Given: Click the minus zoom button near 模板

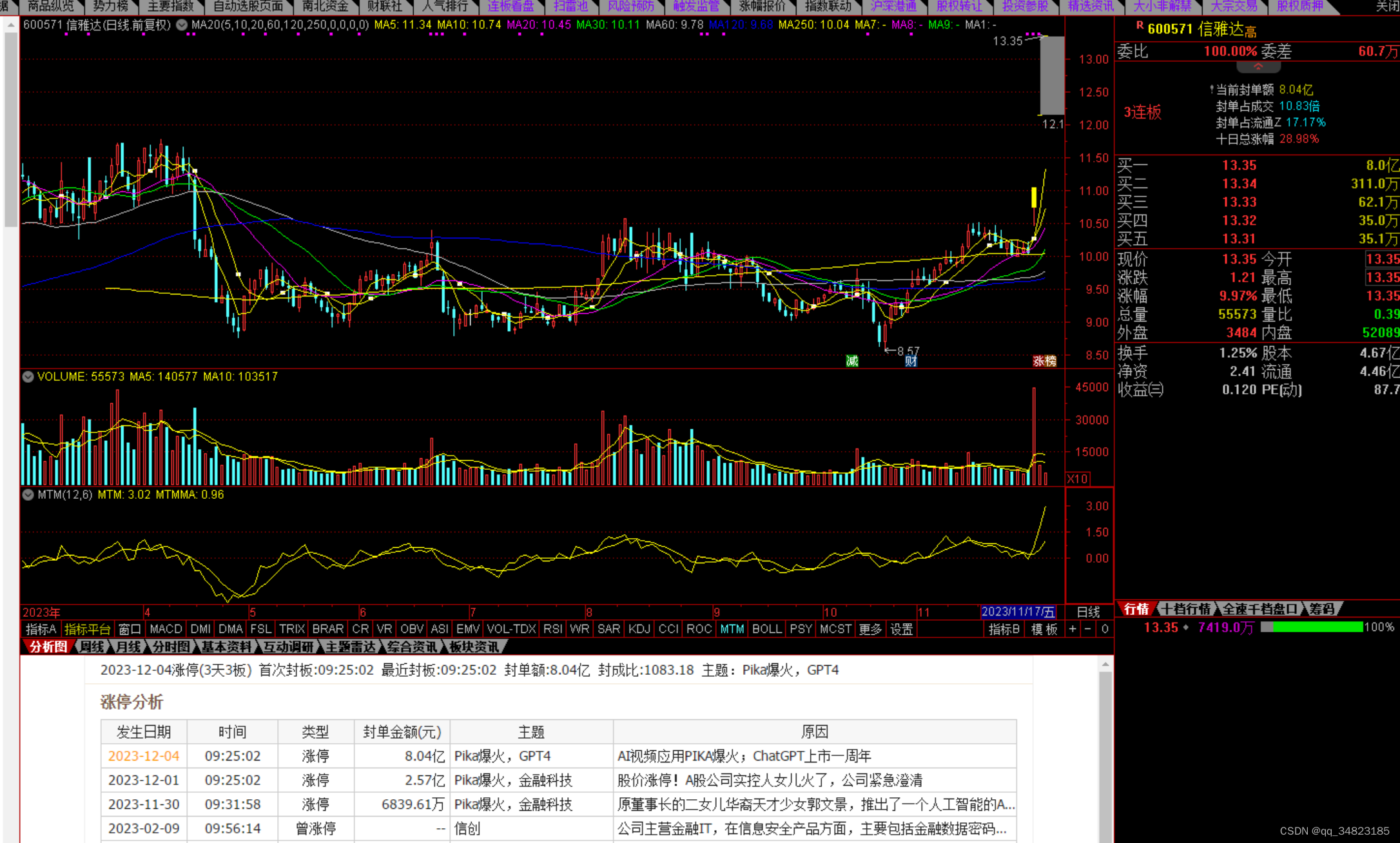Looking at the screenshot, I should (1088, 629).
